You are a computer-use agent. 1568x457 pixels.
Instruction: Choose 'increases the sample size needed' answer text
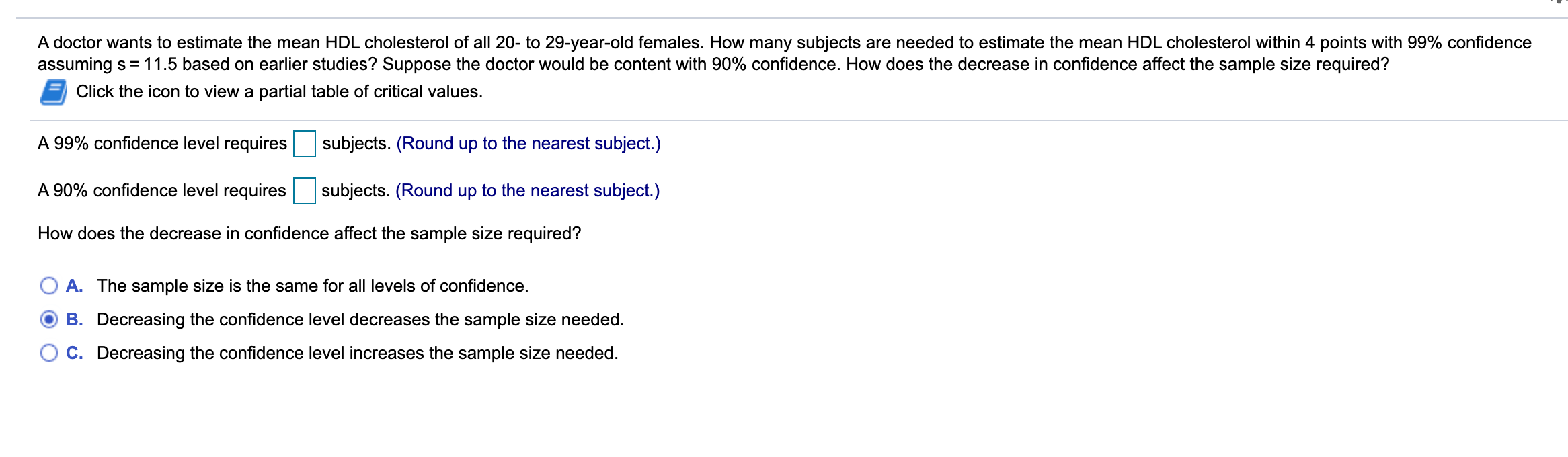[358, 354]
